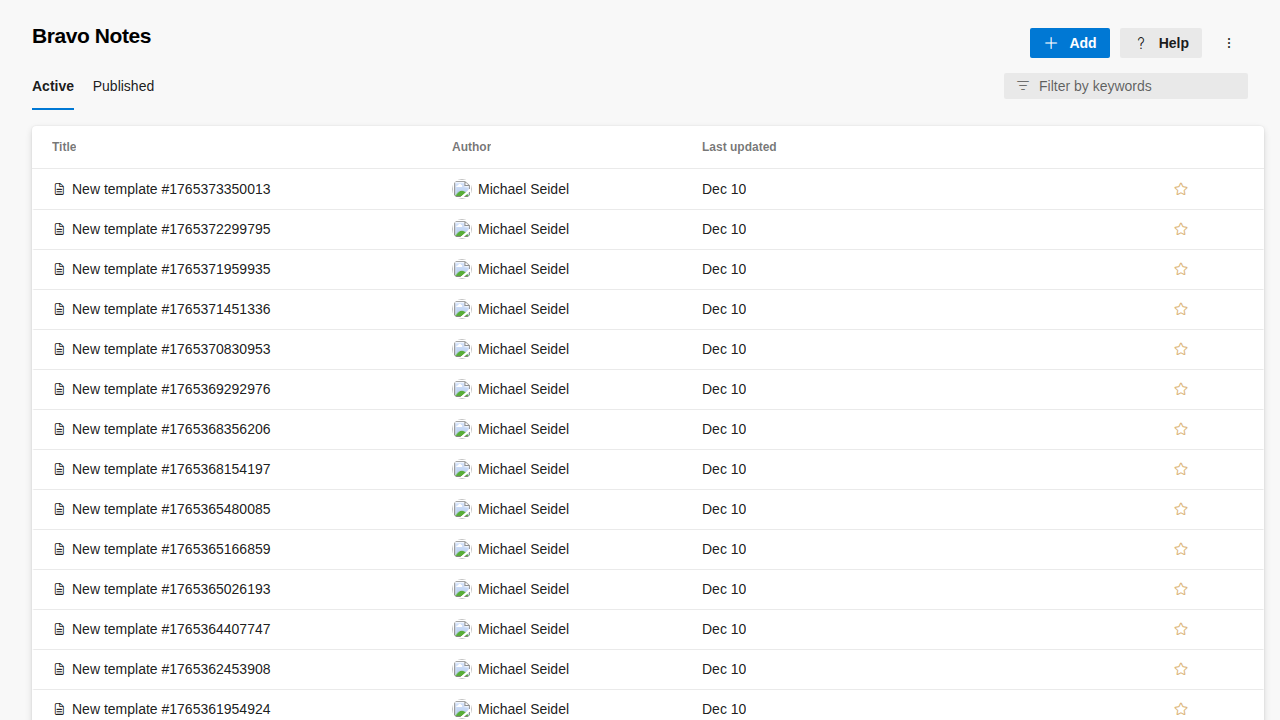This screenshot has width=1280, height=720.
Task: Sort the list by Last updated column
Action: [739, 146]
